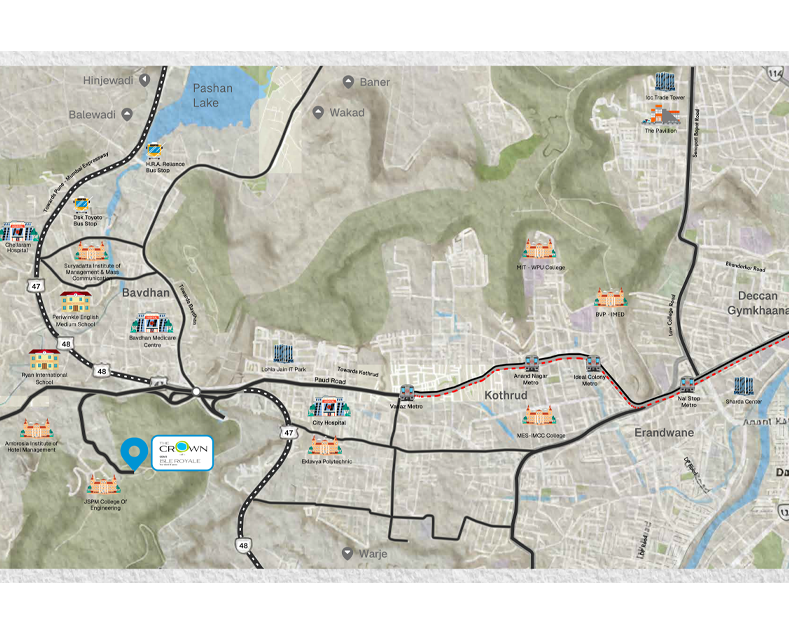Select the JSPM College Of Engineering icon
This screenshot has height=634, width=789.
103,486
